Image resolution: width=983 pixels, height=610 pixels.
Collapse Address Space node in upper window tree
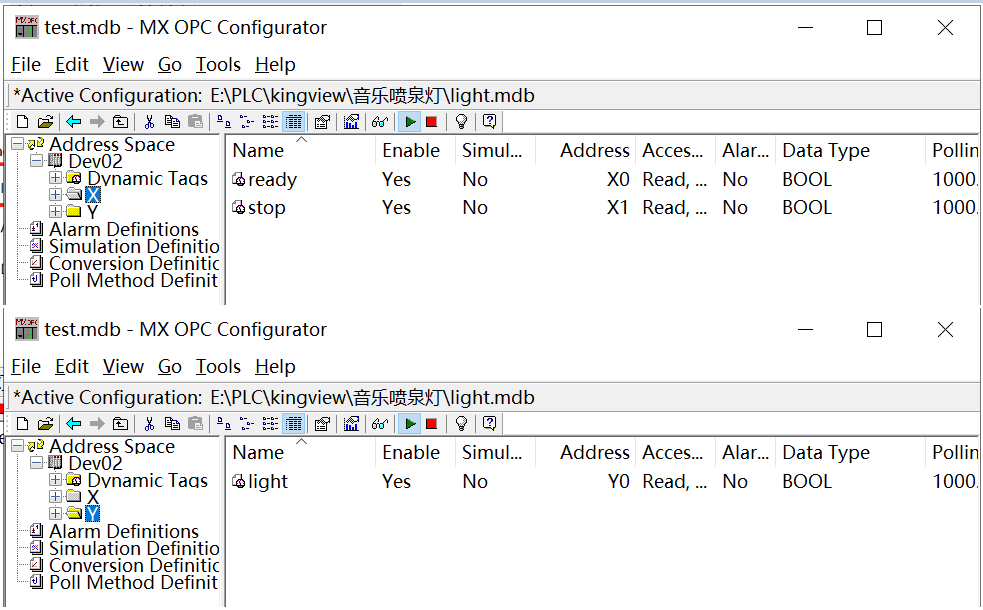pyautogui.click(x=18, y=144)
